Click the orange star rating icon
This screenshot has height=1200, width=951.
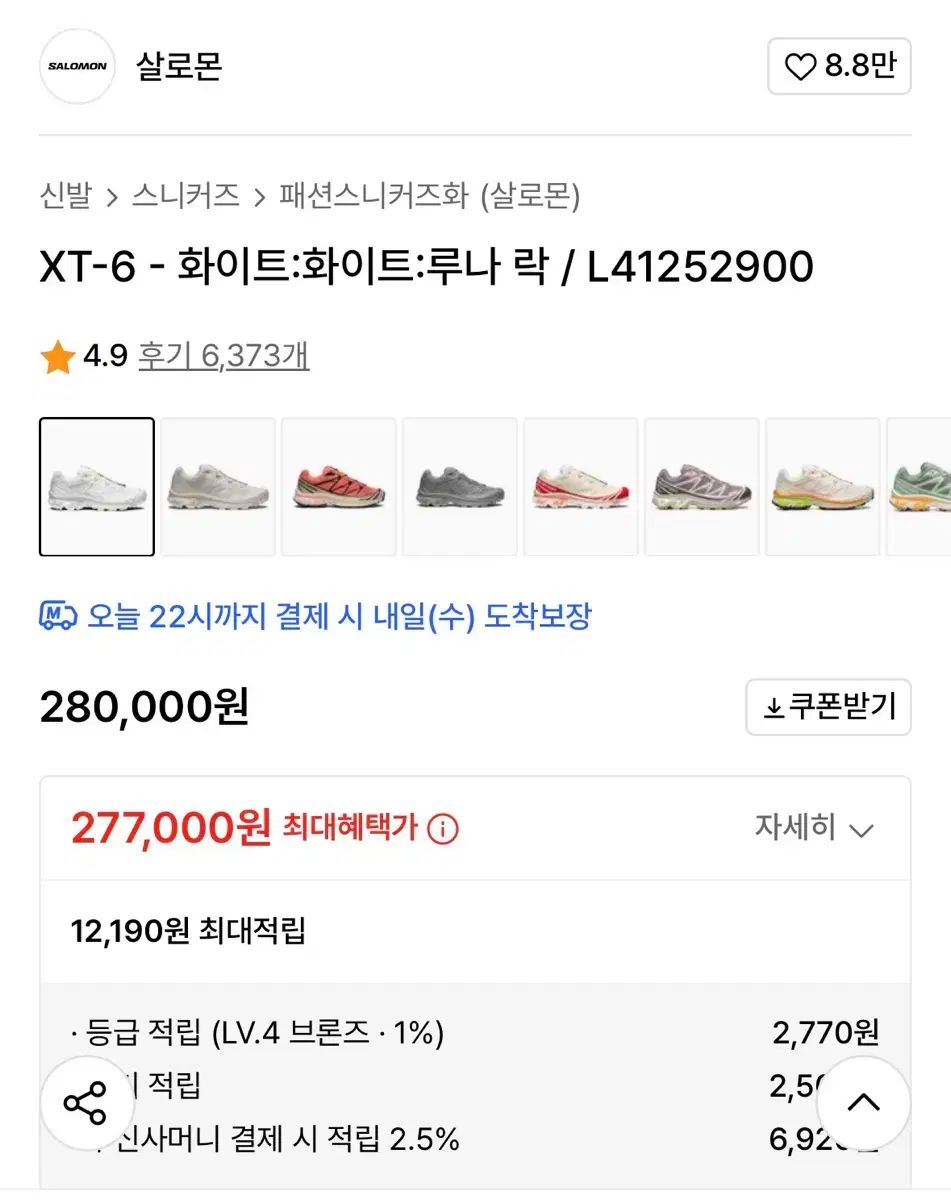tap(57, 357)
